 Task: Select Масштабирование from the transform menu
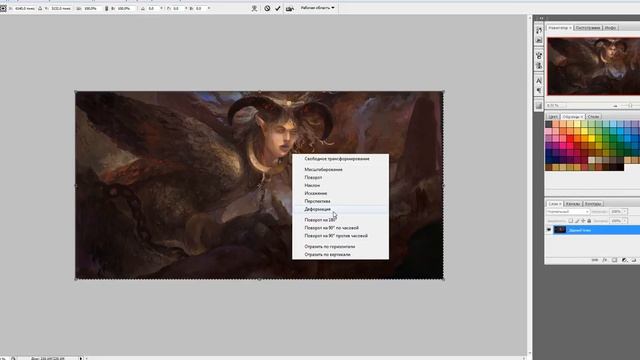[323, 169]
